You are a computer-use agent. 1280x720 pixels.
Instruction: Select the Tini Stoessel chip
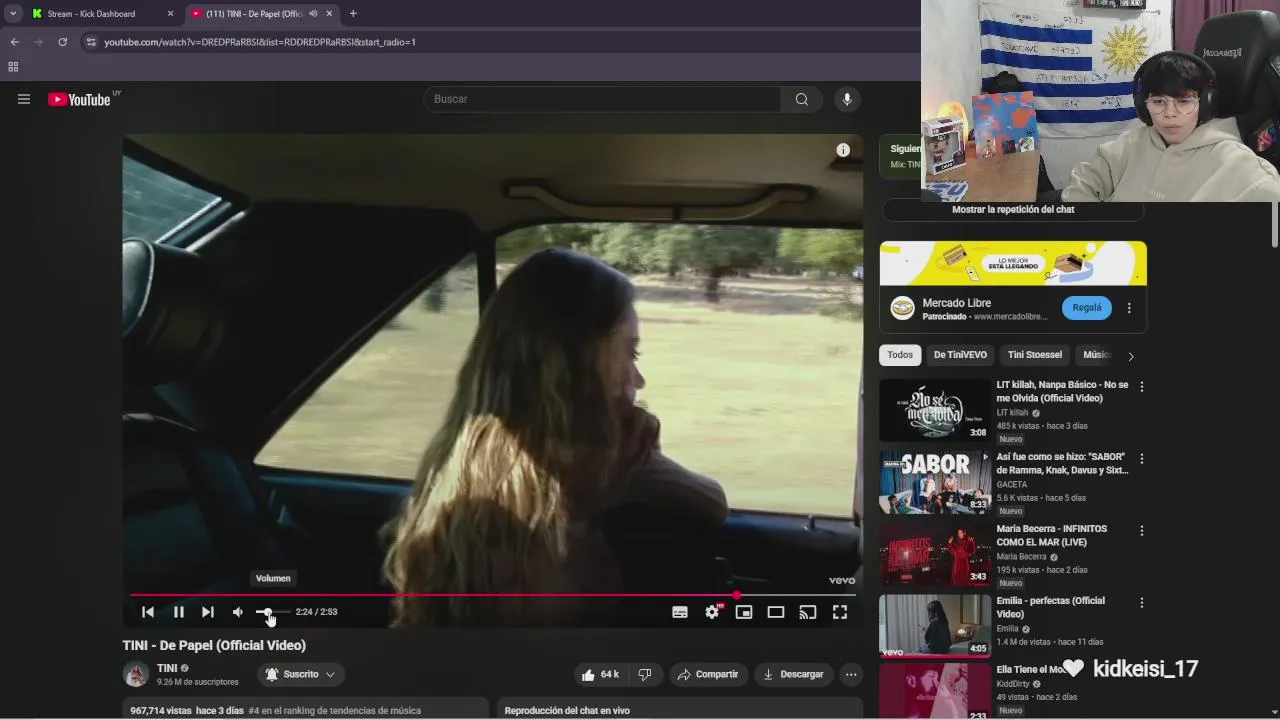click(1035, 355)
